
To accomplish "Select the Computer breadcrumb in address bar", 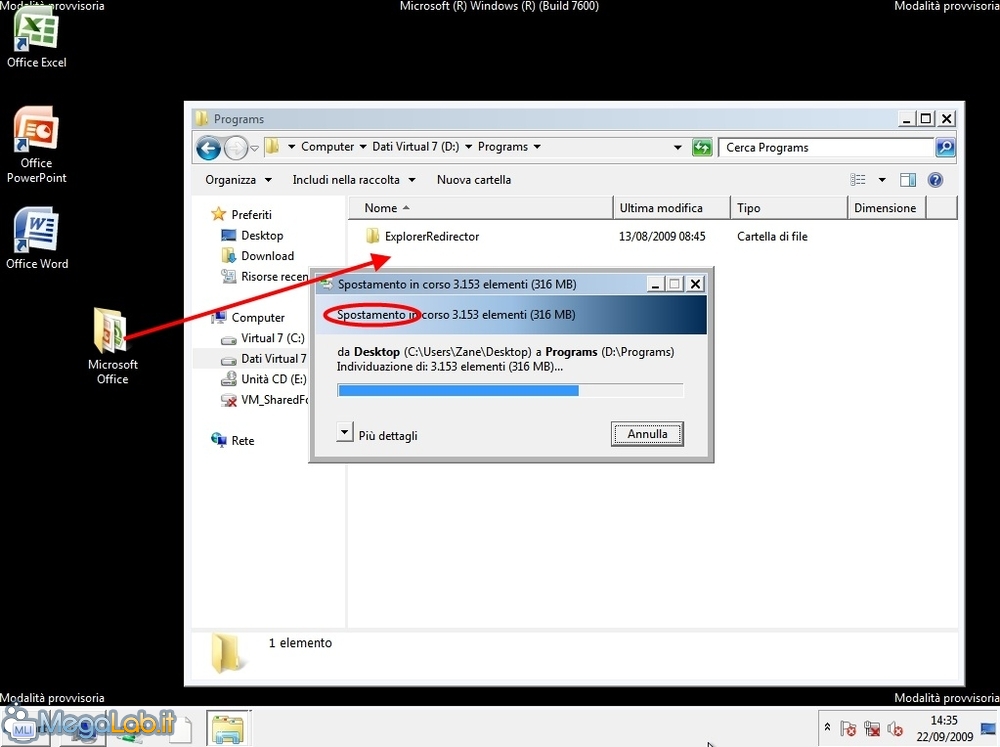I will pyautogui.click(x=327, y=147).
